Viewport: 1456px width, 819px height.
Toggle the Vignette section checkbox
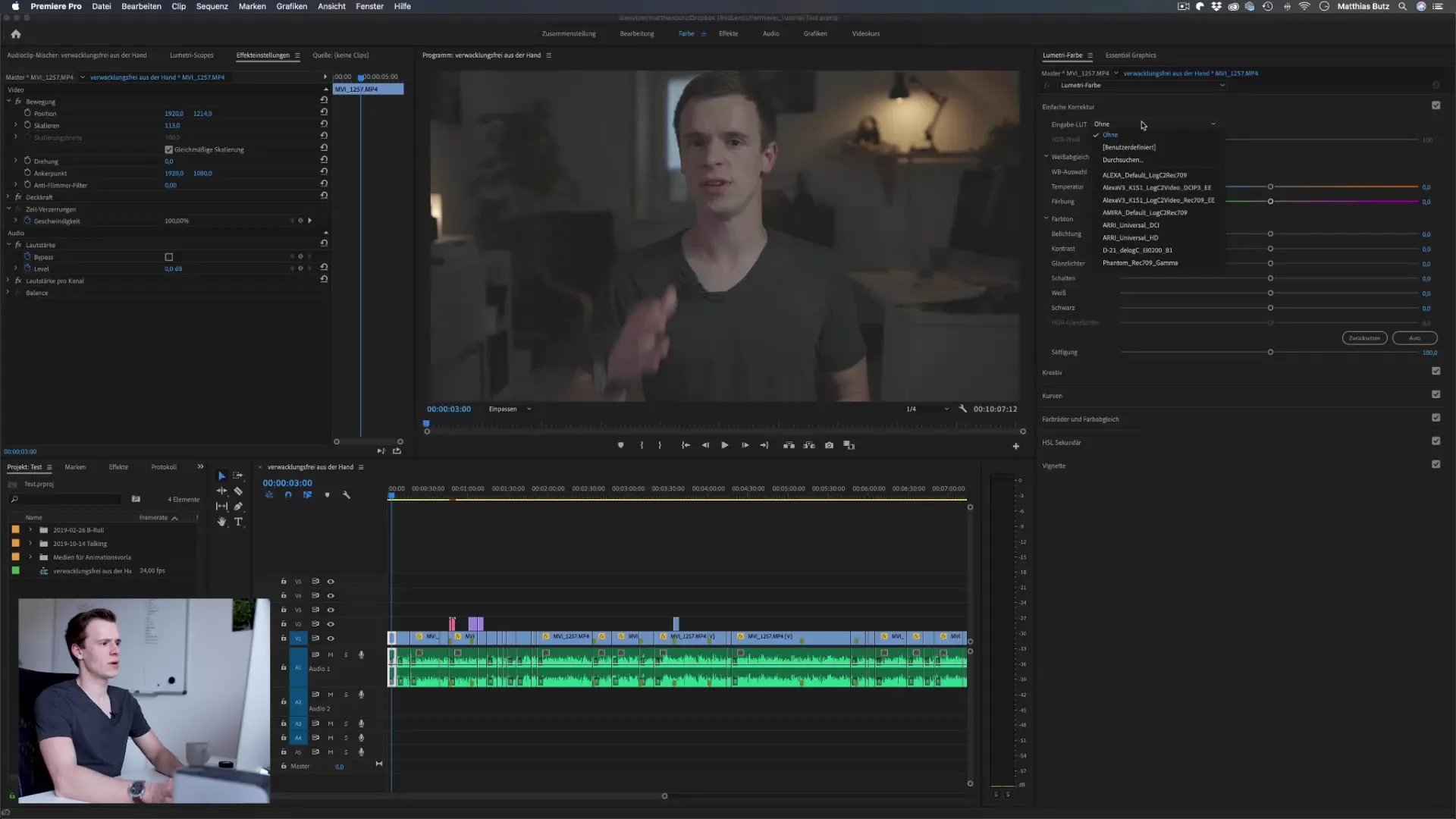(1436, 464)
